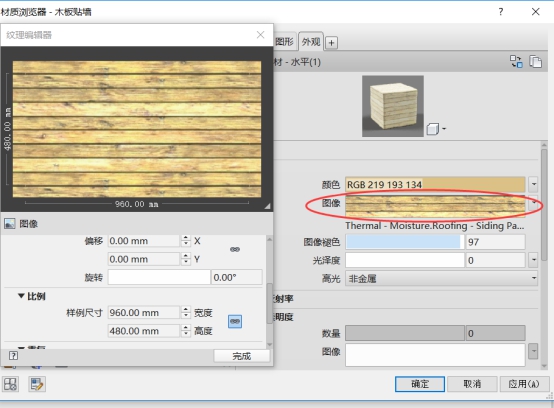Click the 图像褪色 value field 97
This screenshot has width=554, height=408.
pyautogui.click(x=495, y=242)
